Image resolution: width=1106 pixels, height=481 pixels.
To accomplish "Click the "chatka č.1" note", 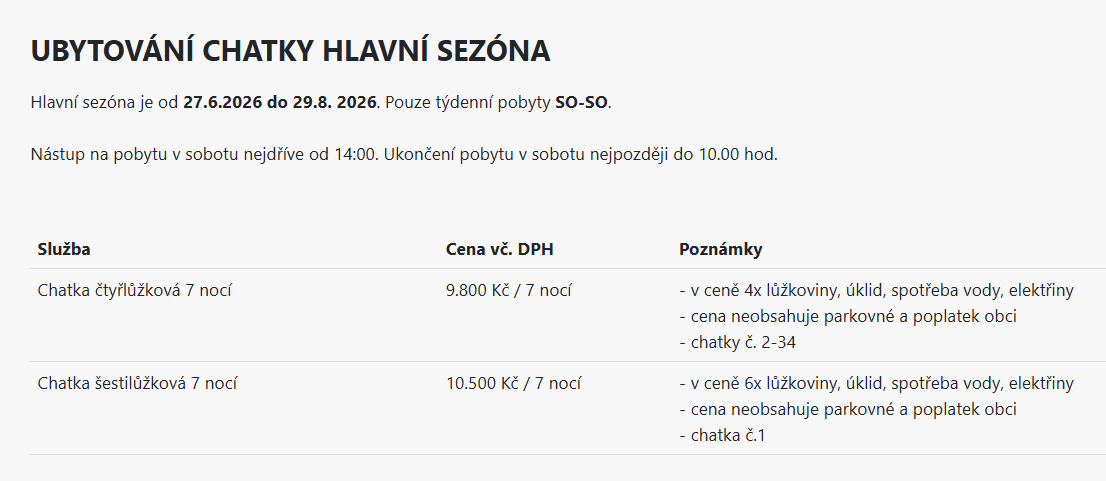I will tap(722, 435).
